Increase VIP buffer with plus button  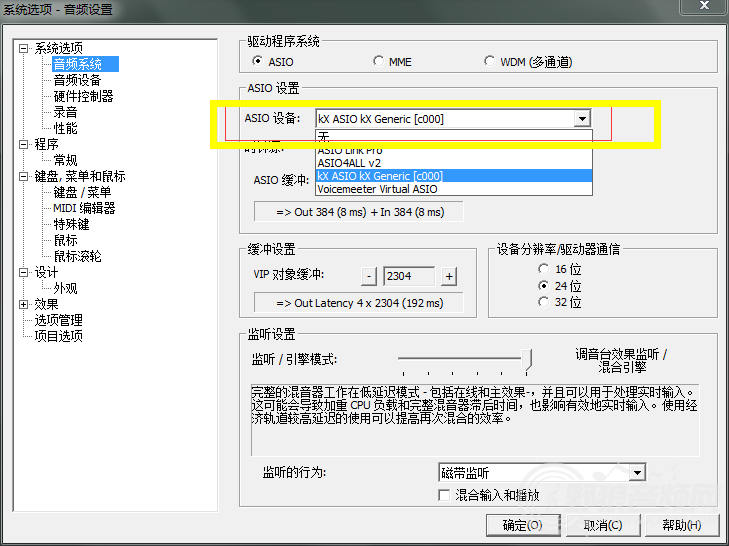(449, 276)
